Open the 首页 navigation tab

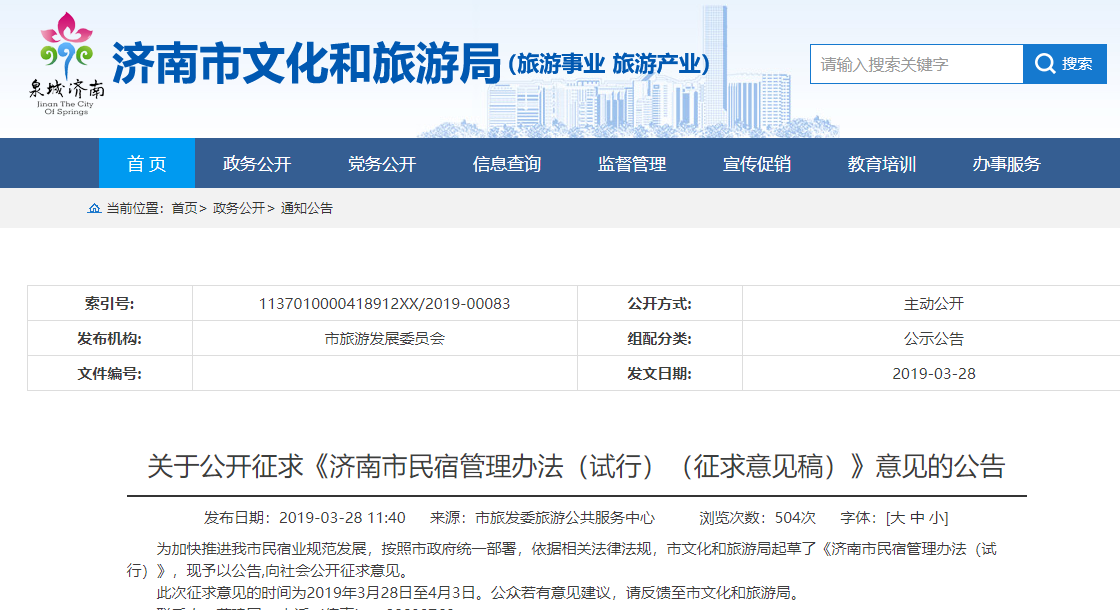146,164
